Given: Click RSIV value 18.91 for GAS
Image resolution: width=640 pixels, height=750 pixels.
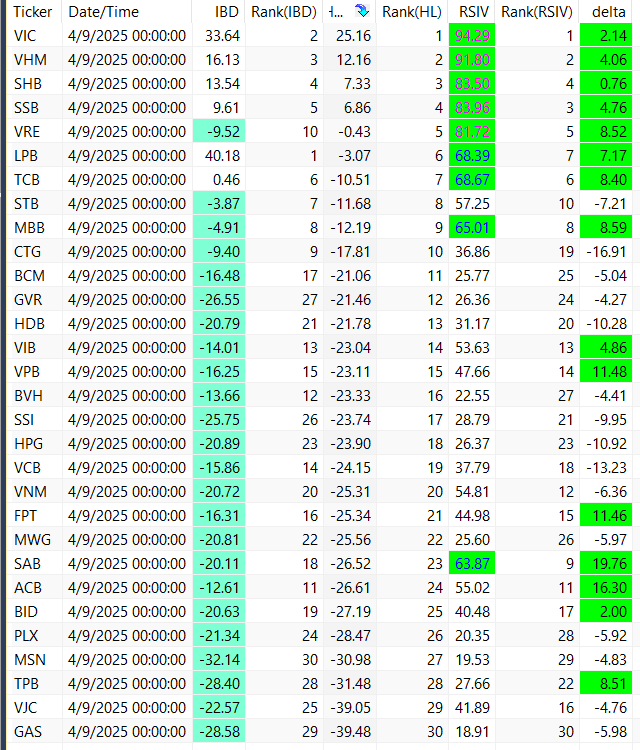Looking at the screenshot, I should (472, 732).
